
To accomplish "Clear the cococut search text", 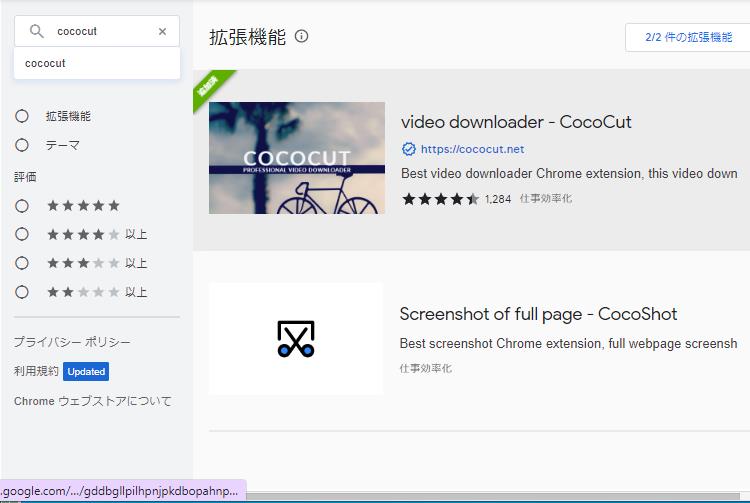I will [x=163, y=31].
